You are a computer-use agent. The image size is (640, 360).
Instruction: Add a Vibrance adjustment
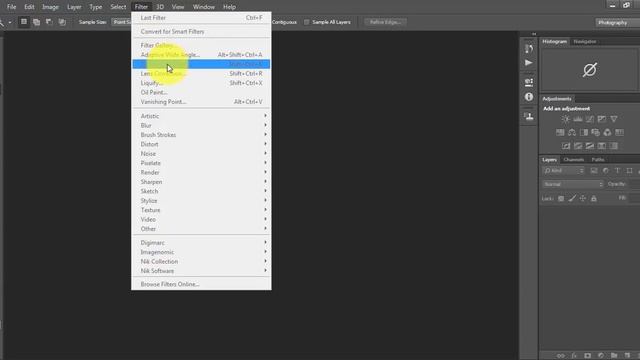[x=614, y=119]
